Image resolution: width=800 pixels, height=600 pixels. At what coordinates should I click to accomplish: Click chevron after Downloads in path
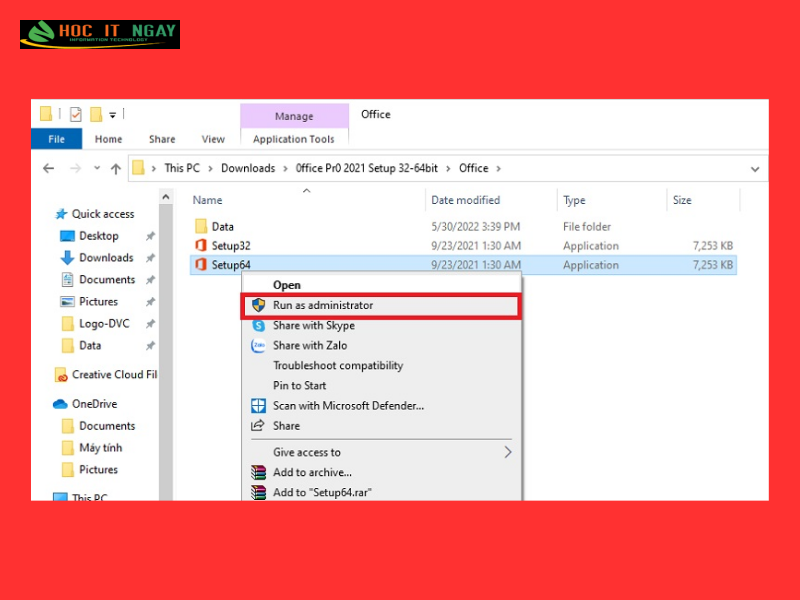[285, 168]
